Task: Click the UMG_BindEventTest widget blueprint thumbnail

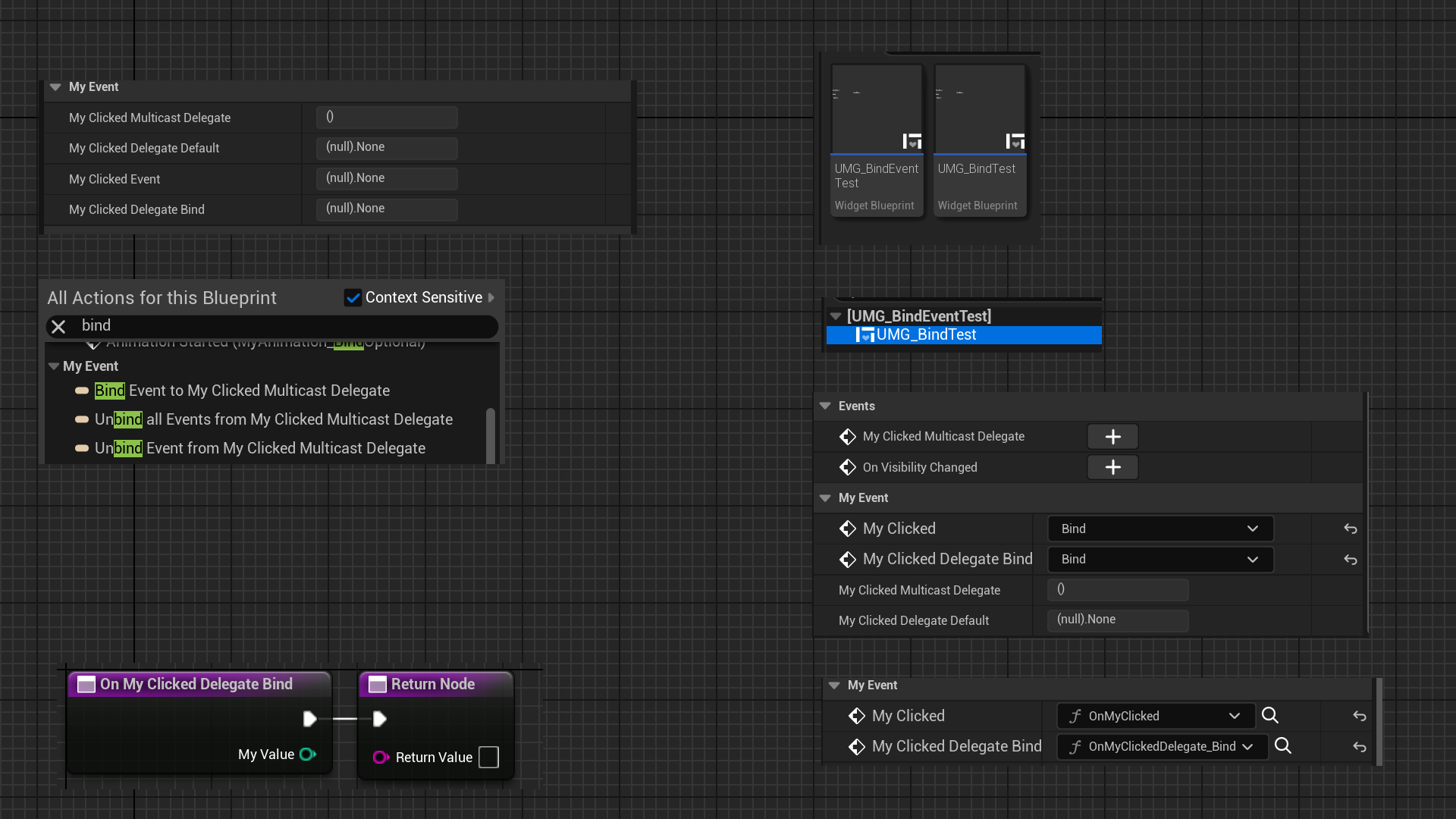Action: pos(877,110)
